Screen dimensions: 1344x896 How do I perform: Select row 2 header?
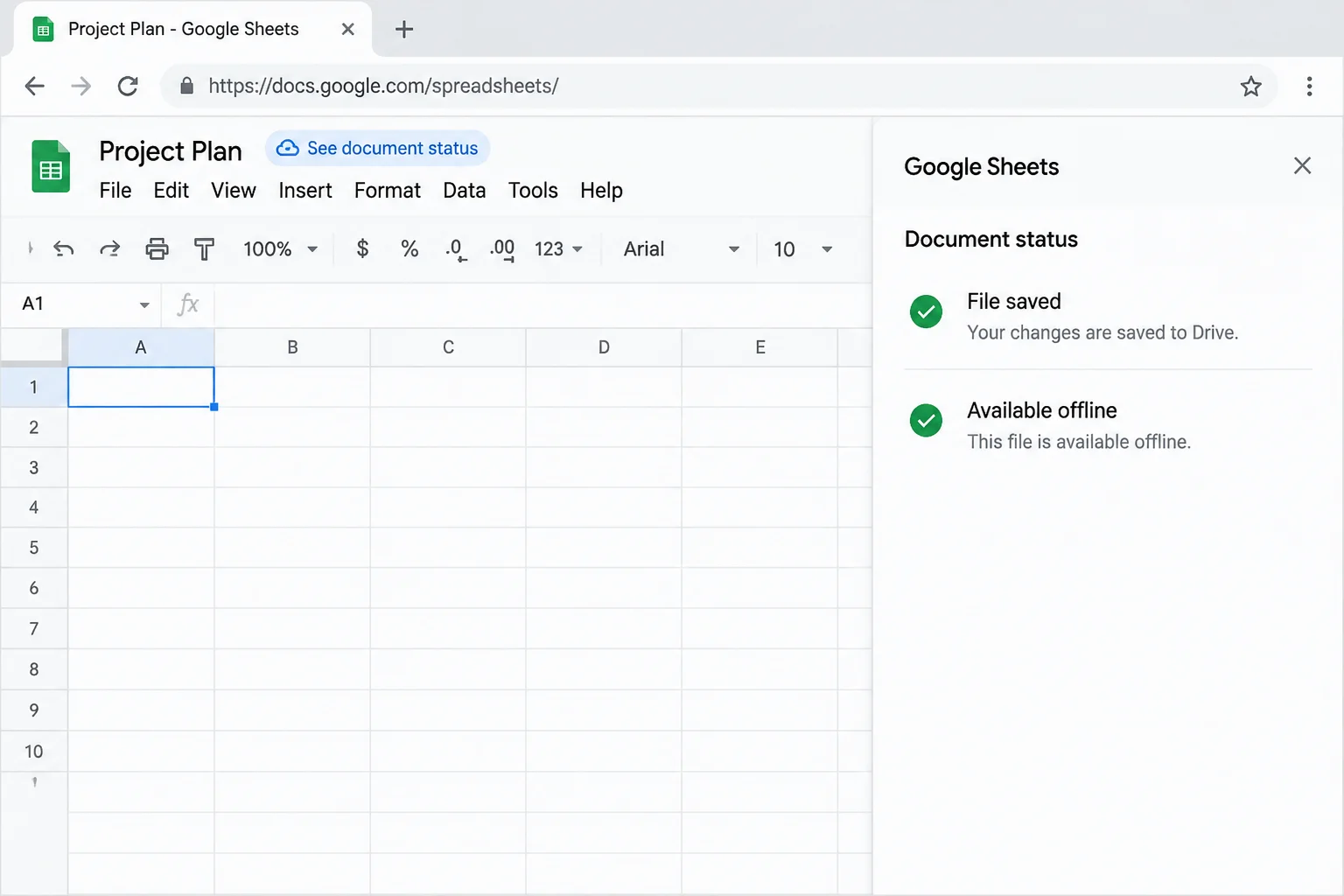coord(33,427)
